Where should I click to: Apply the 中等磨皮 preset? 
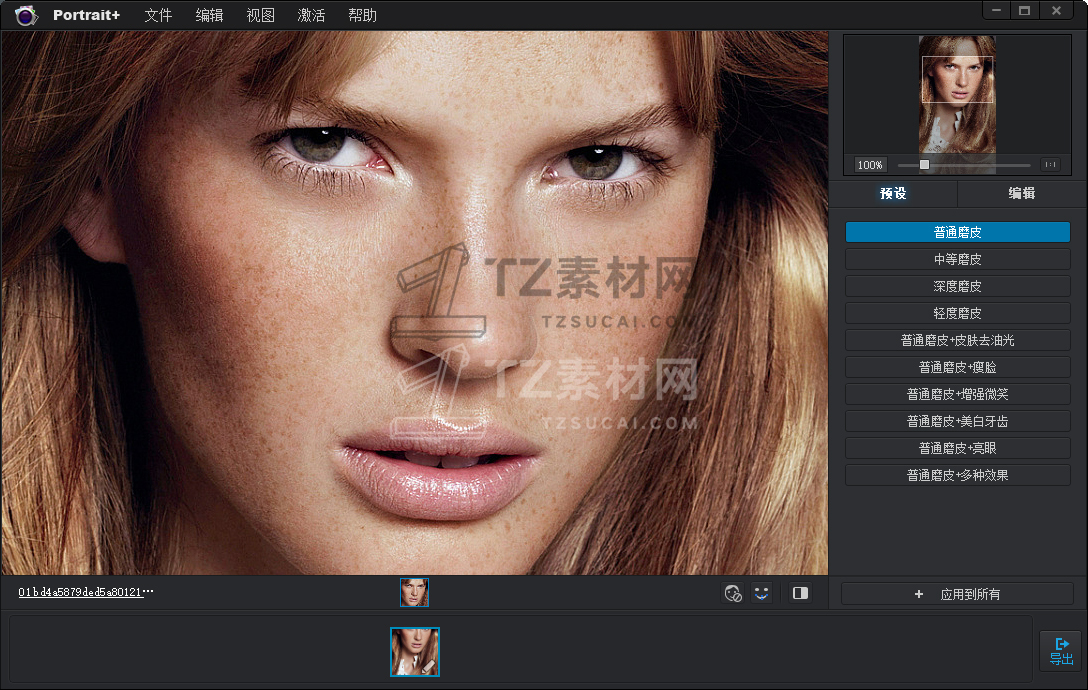click(958, 259)
